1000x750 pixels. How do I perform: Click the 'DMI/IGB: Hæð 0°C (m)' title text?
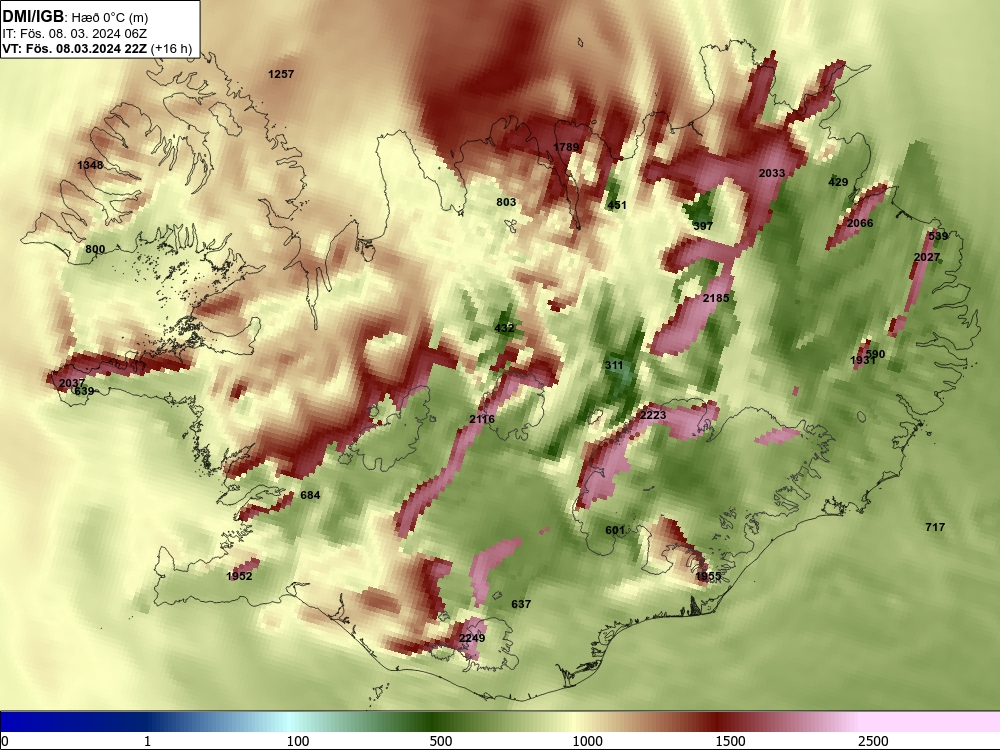point(75,17)
